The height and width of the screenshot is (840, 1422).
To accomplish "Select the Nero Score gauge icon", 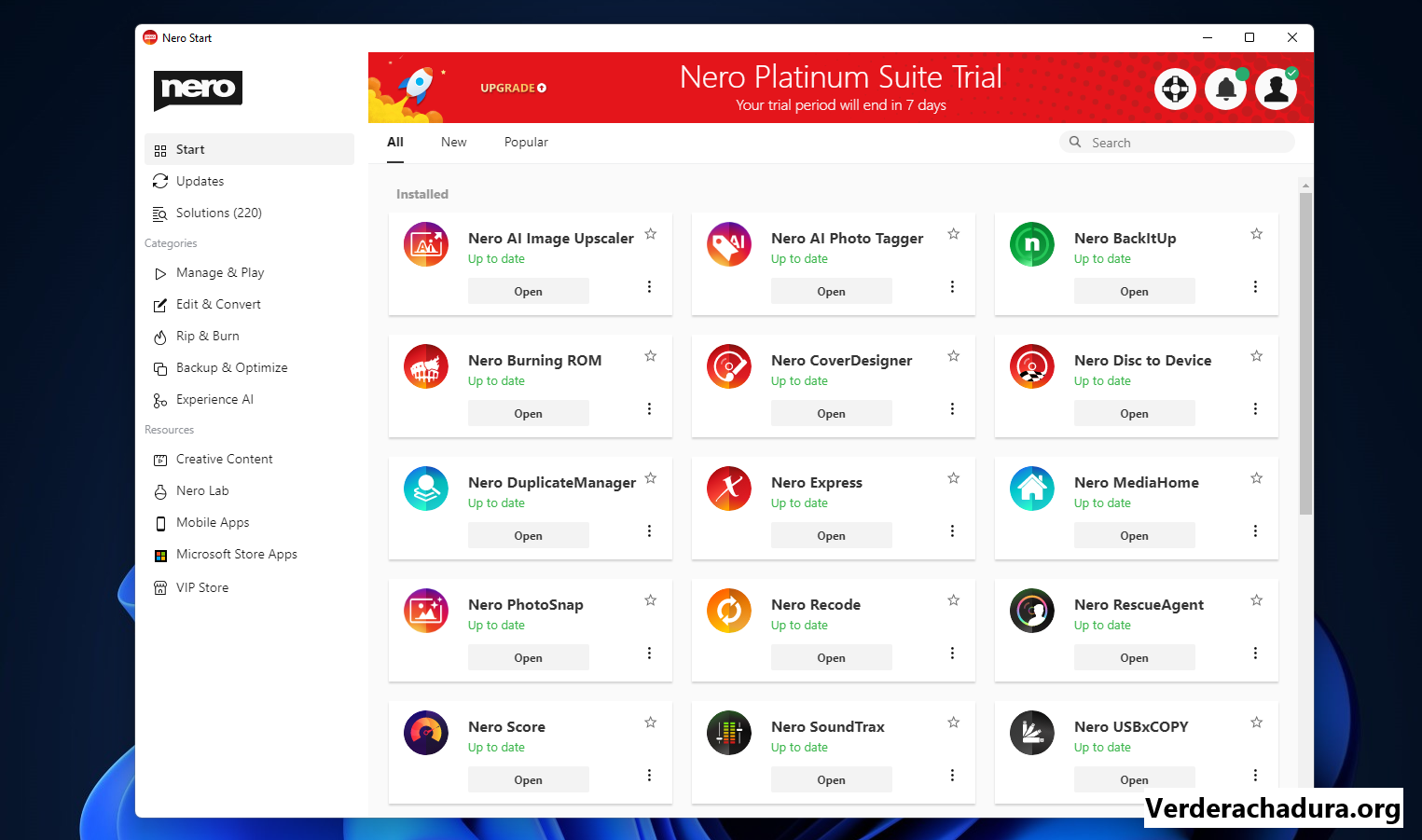I will pyautogui.click(x=426, y=733).
